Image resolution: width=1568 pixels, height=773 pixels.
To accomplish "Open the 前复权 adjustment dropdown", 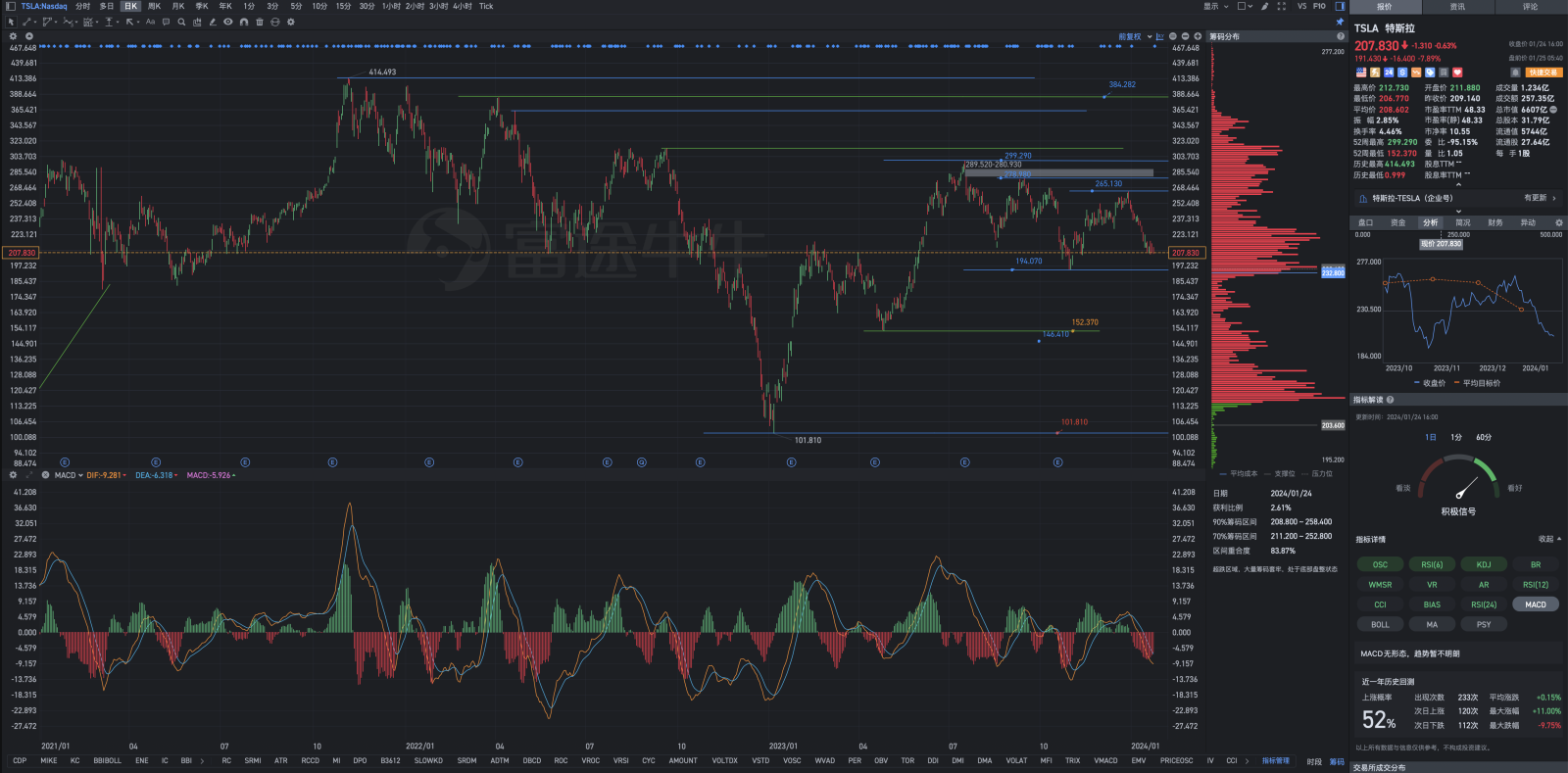I will click(1132, 36).
